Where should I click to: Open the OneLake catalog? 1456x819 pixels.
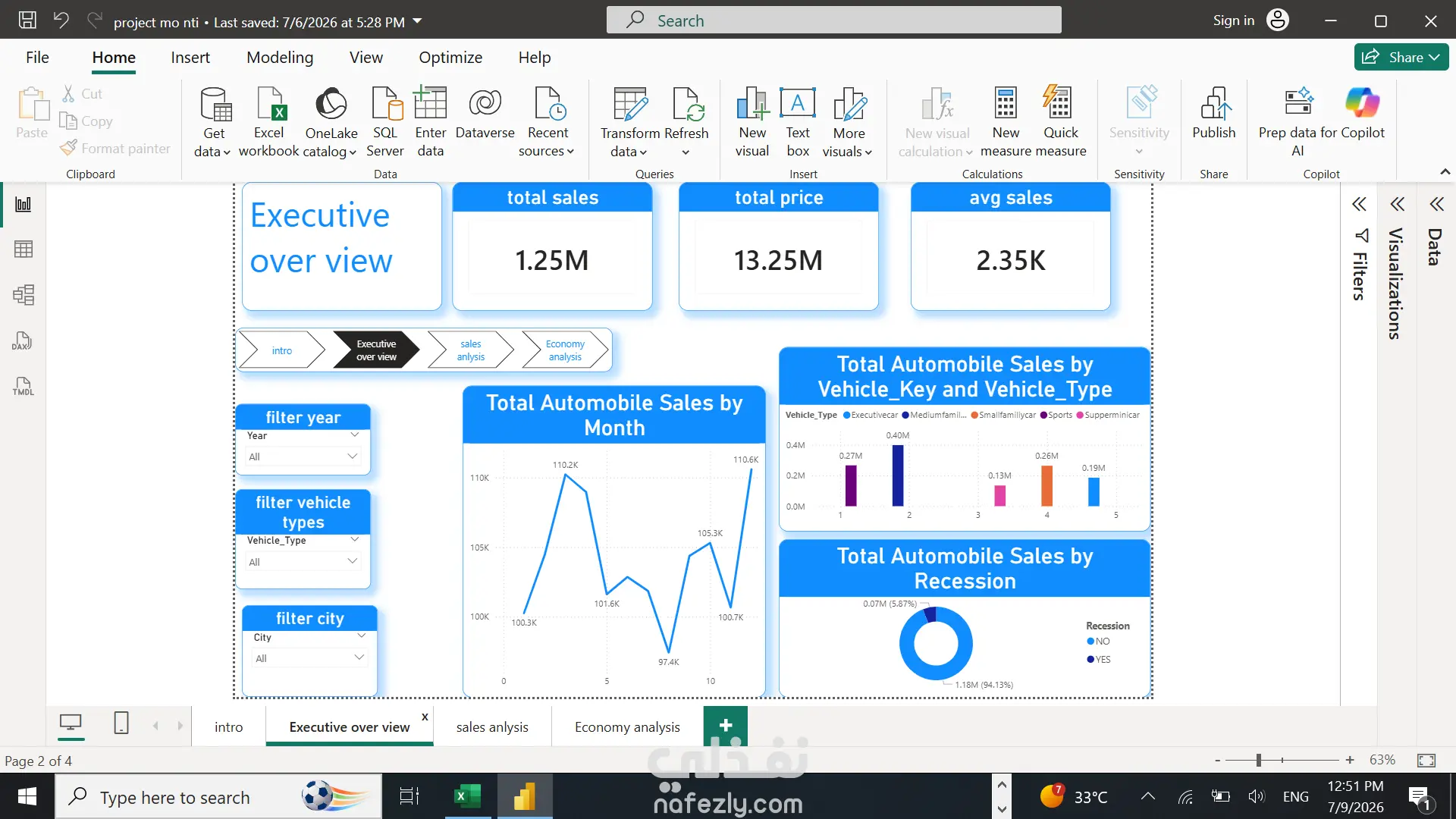331,121
